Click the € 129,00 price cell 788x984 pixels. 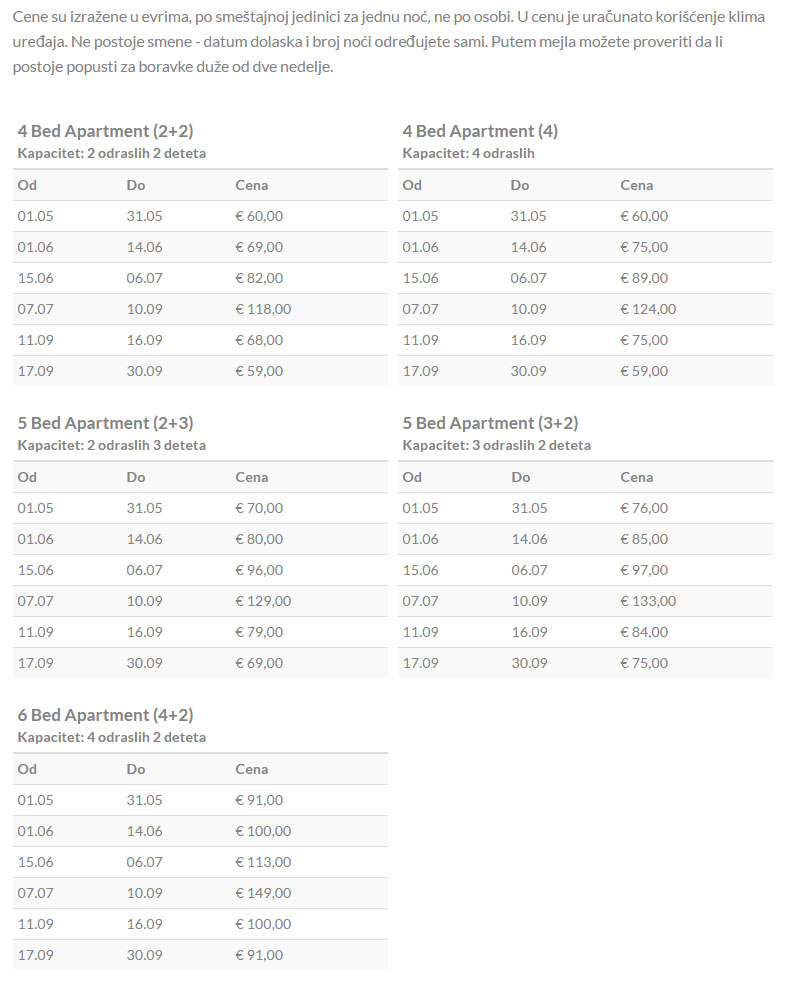point(263,601)
